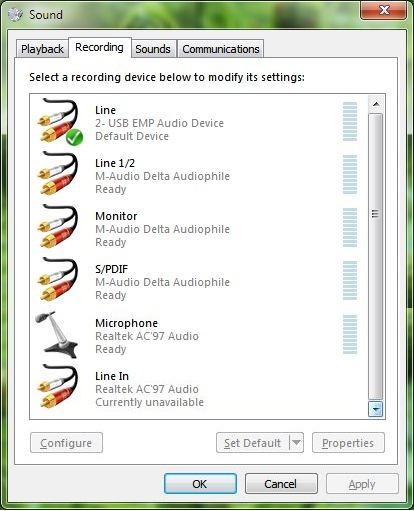
Task: Confirm with the OK button
Action: 200,484
